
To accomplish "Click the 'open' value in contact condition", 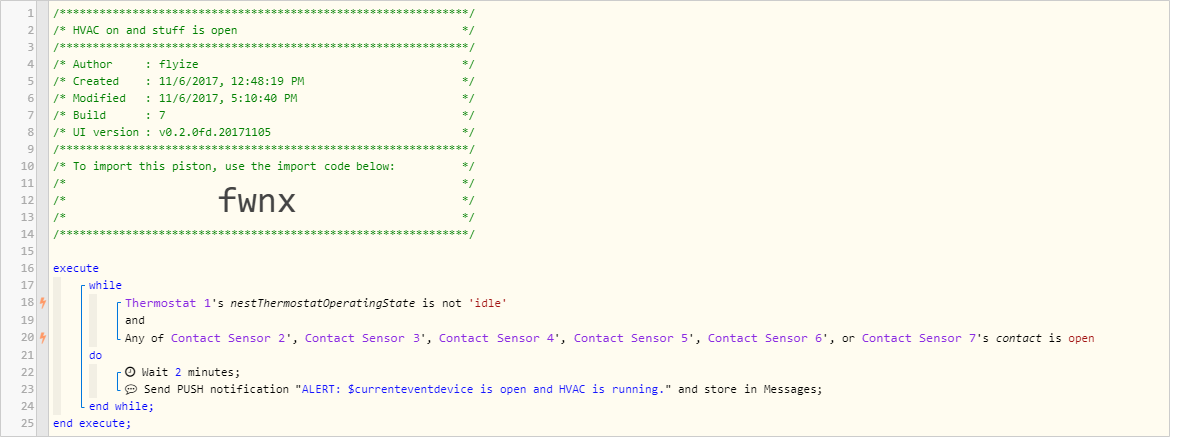I will (1081, 338).
